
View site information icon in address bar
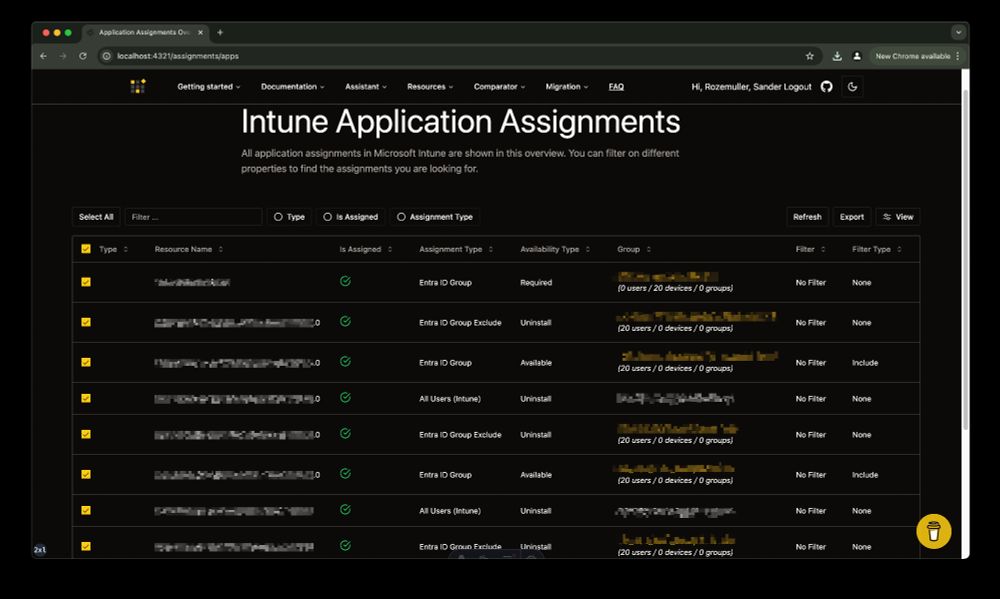(107, 56)
